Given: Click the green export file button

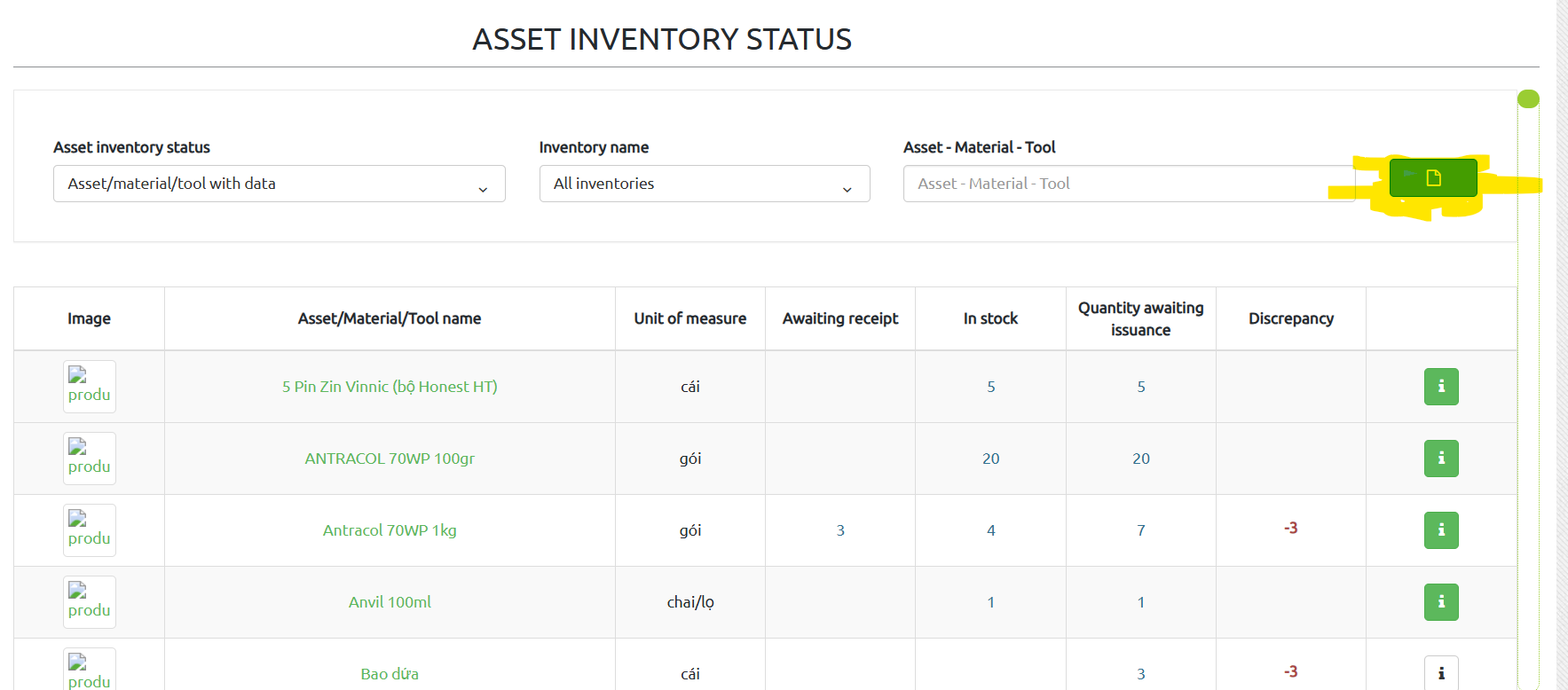Looking at the screenshot, I should [x=1432, y=178].
